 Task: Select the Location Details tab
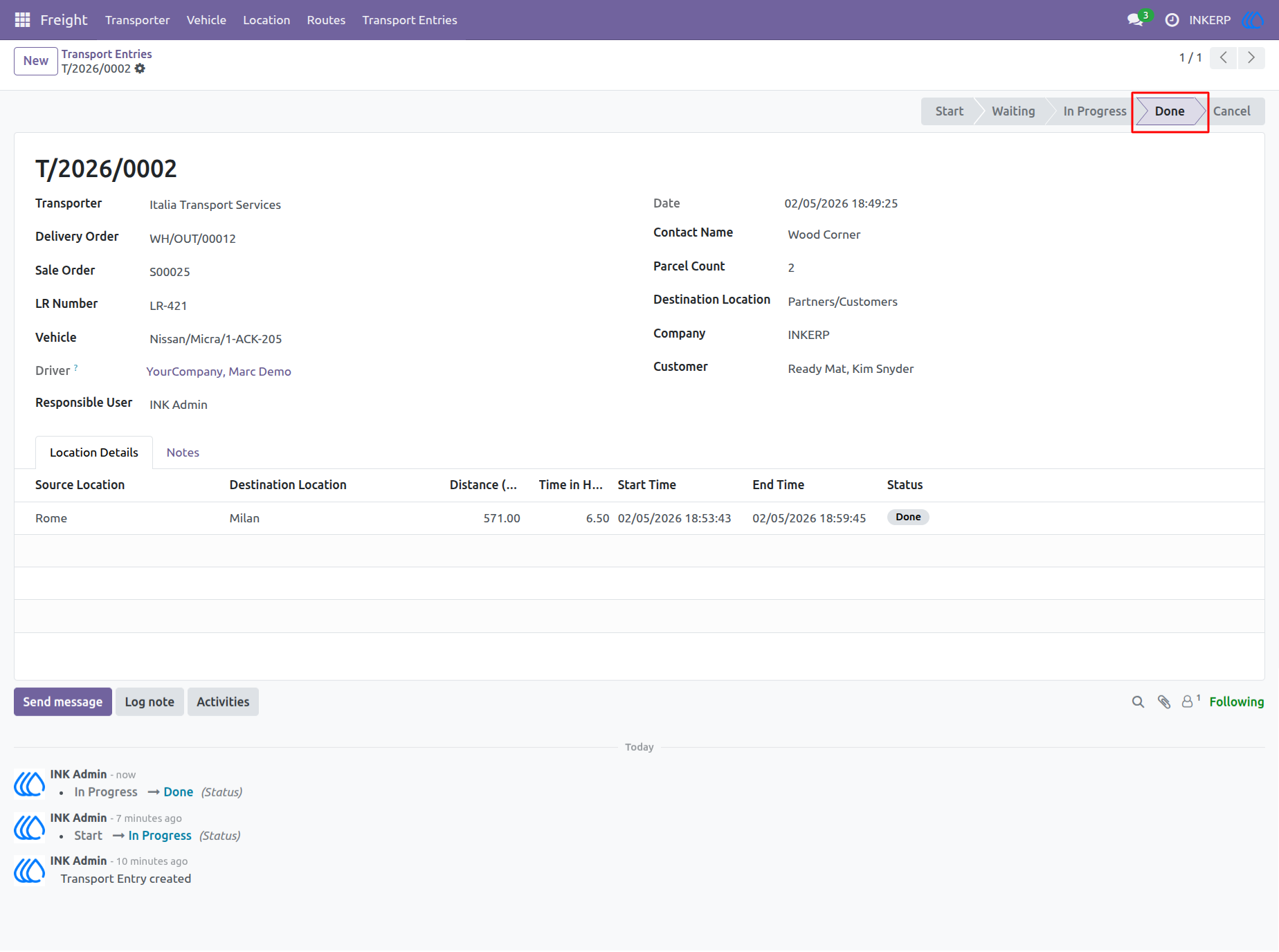click(x=94, y=452)
